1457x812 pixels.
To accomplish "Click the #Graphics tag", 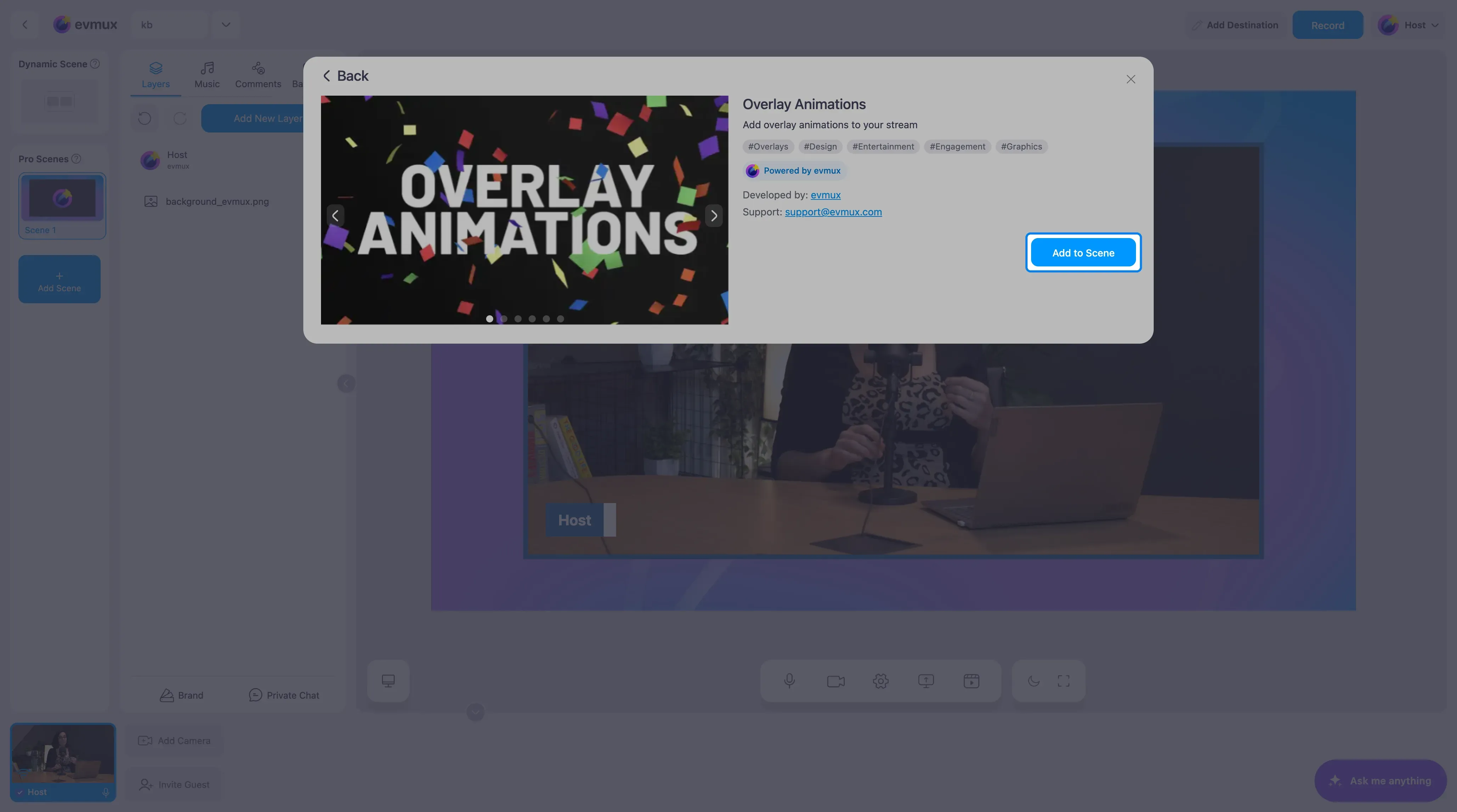I will click(x=1021, y=146).
